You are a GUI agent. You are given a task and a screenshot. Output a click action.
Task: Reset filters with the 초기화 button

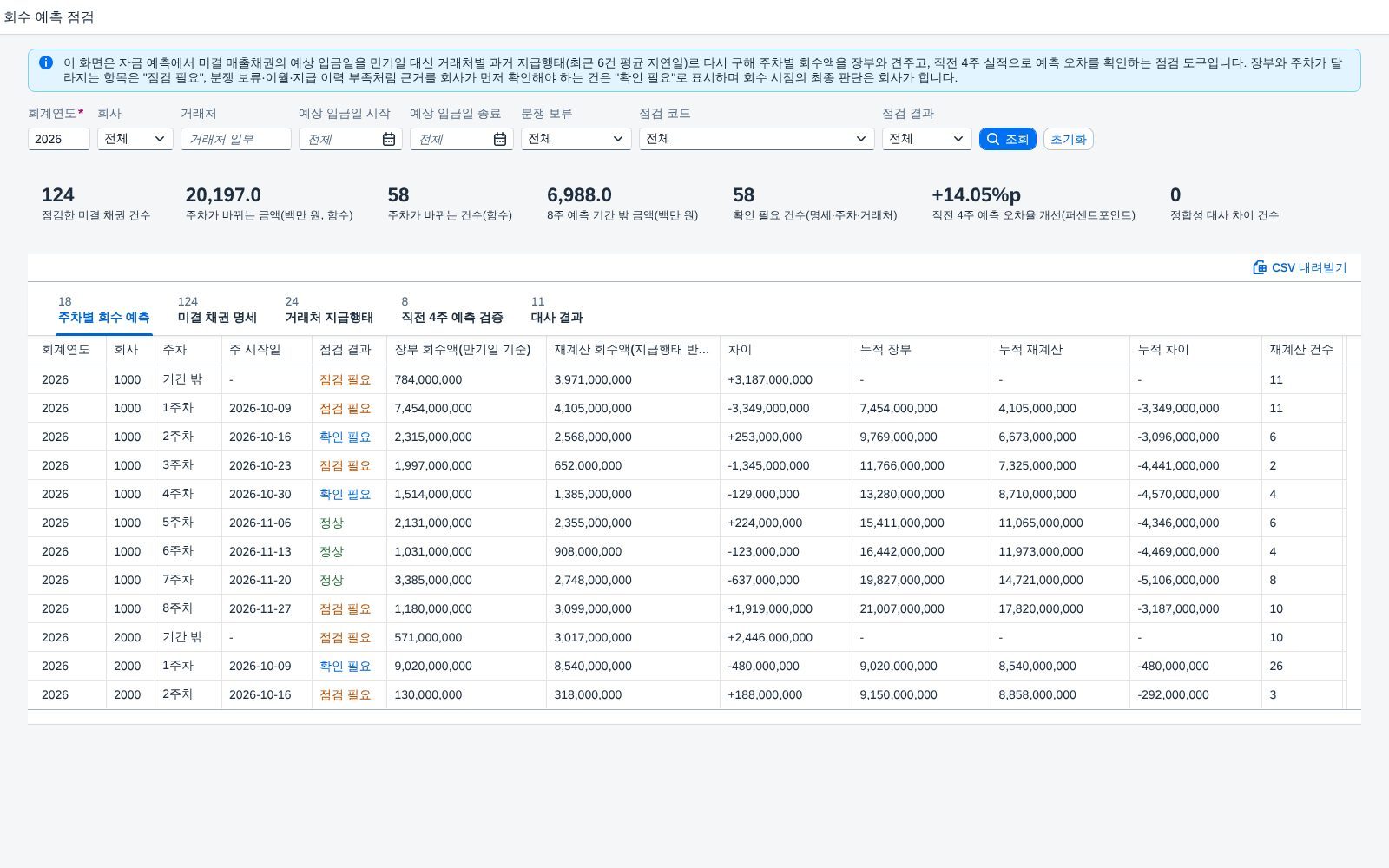pyautogui.click(x=1068, y=139)
